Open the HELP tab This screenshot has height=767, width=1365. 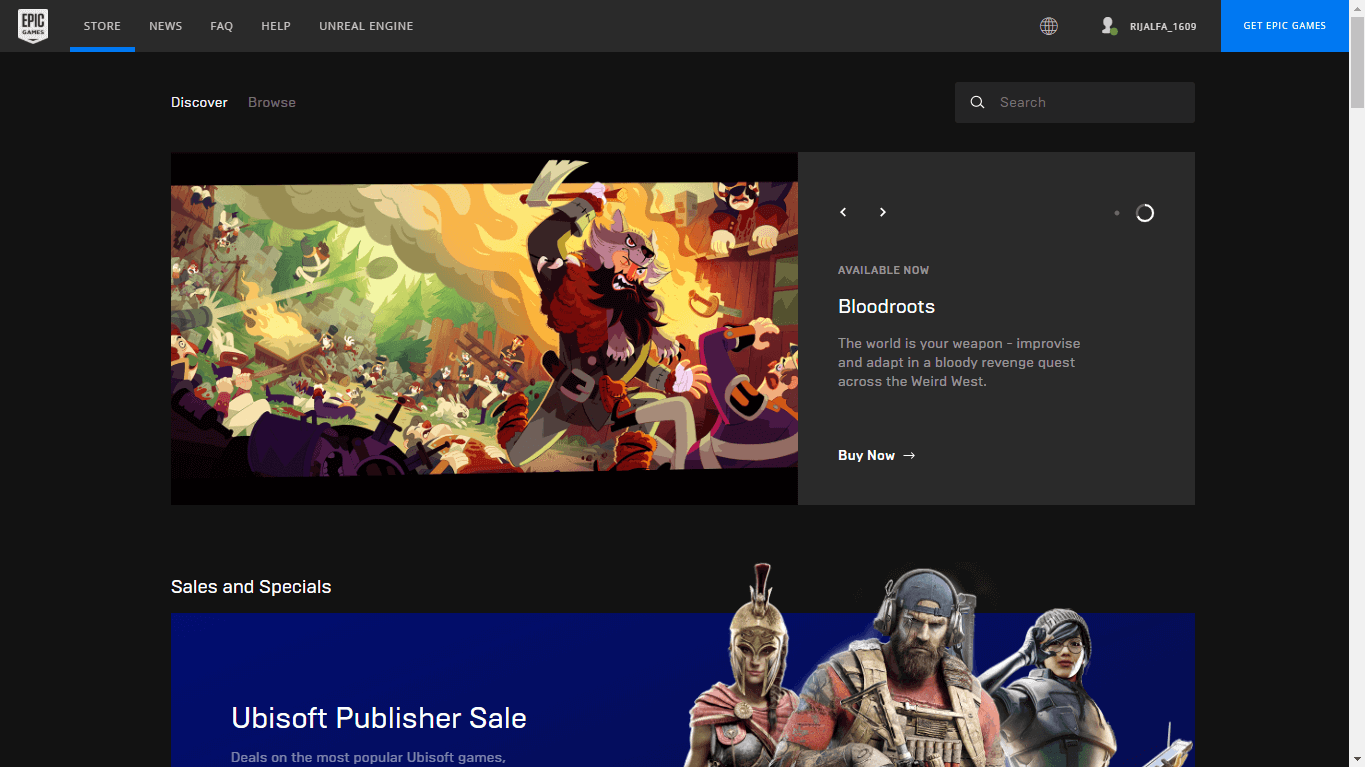[x=276, y=26]
